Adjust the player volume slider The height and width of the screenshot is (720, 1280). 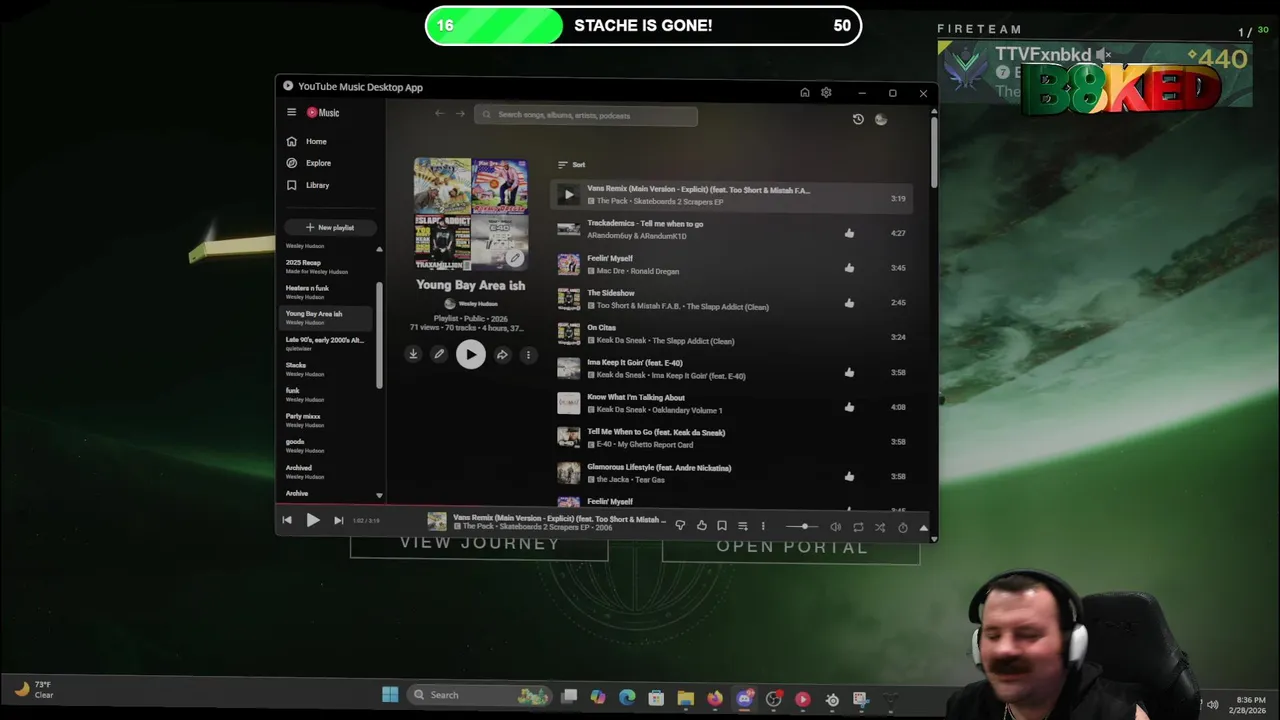point(803,526)
